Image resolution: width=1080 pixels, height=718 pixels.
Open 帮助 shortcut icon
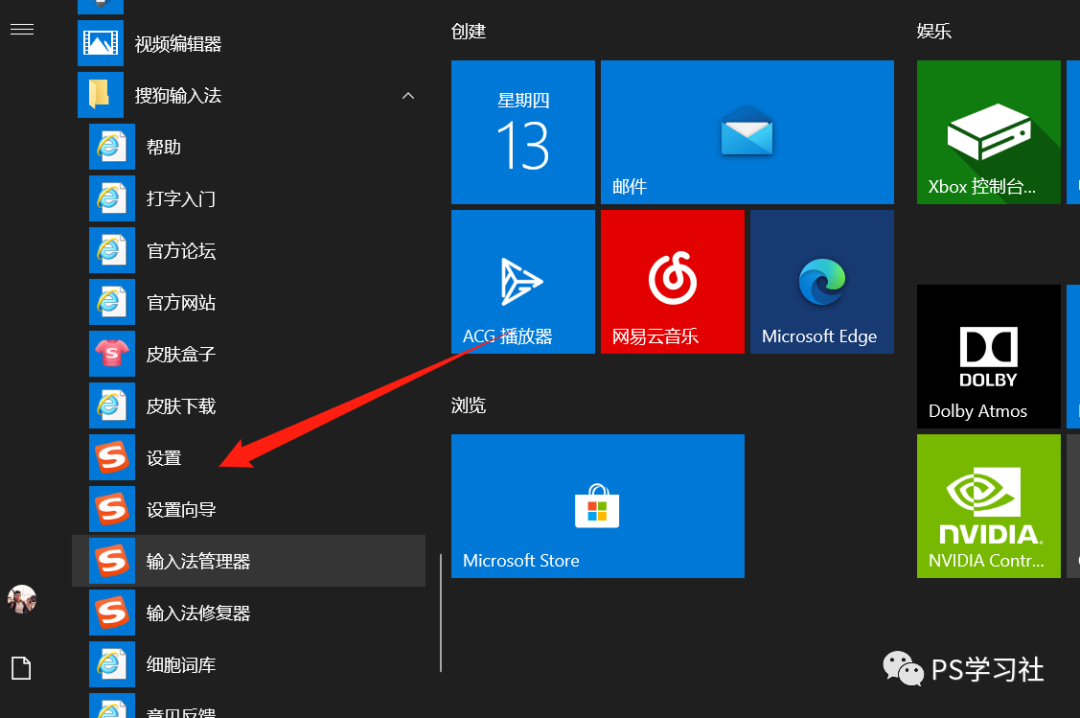pos(112,147)
